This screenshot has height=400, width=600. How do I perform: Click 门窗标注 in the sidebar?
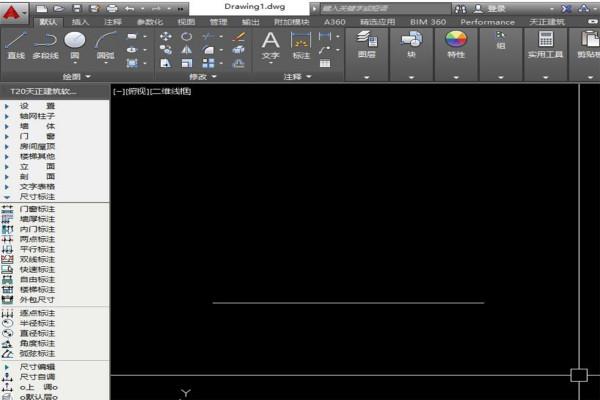tap(38, 209)
